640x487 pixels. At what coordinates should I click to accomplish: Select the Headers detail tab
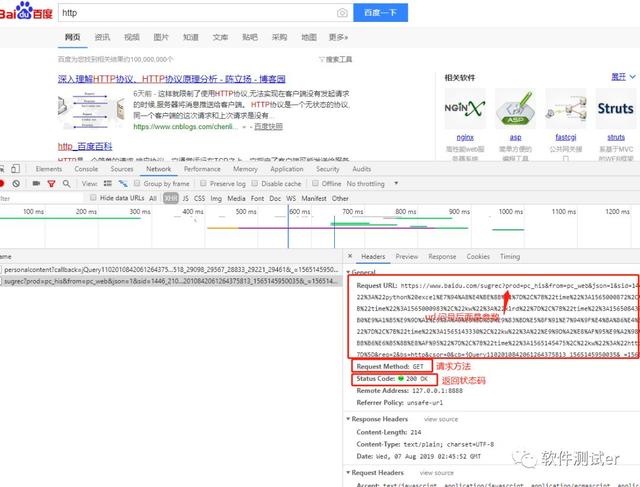(373, 256)
